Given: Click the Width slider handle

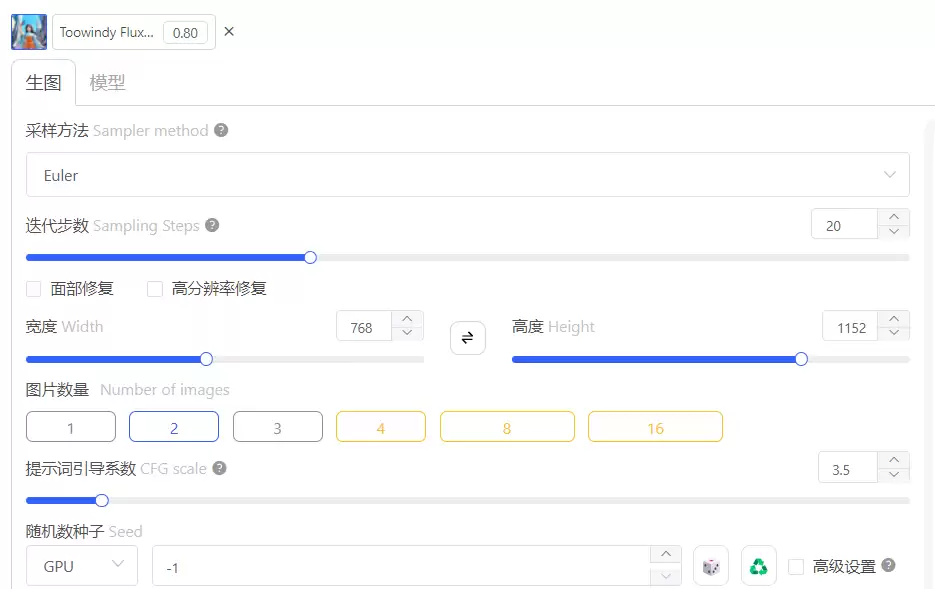Looking at the screenshot, I should [x=206, y=359].
